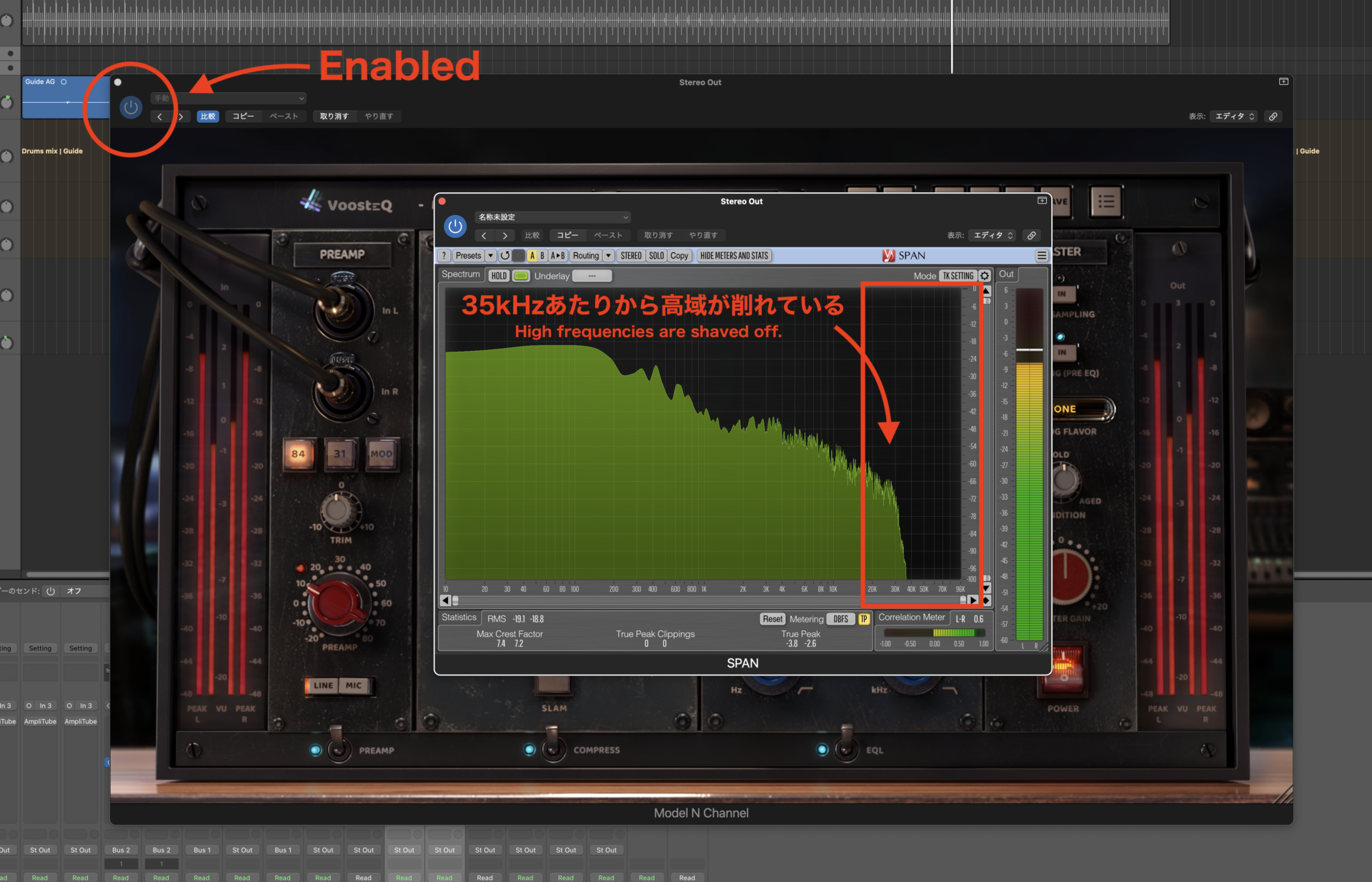1372x882 pixels.
Task: Click やり直す in the SPAN window header
Action: coord(703,235)
